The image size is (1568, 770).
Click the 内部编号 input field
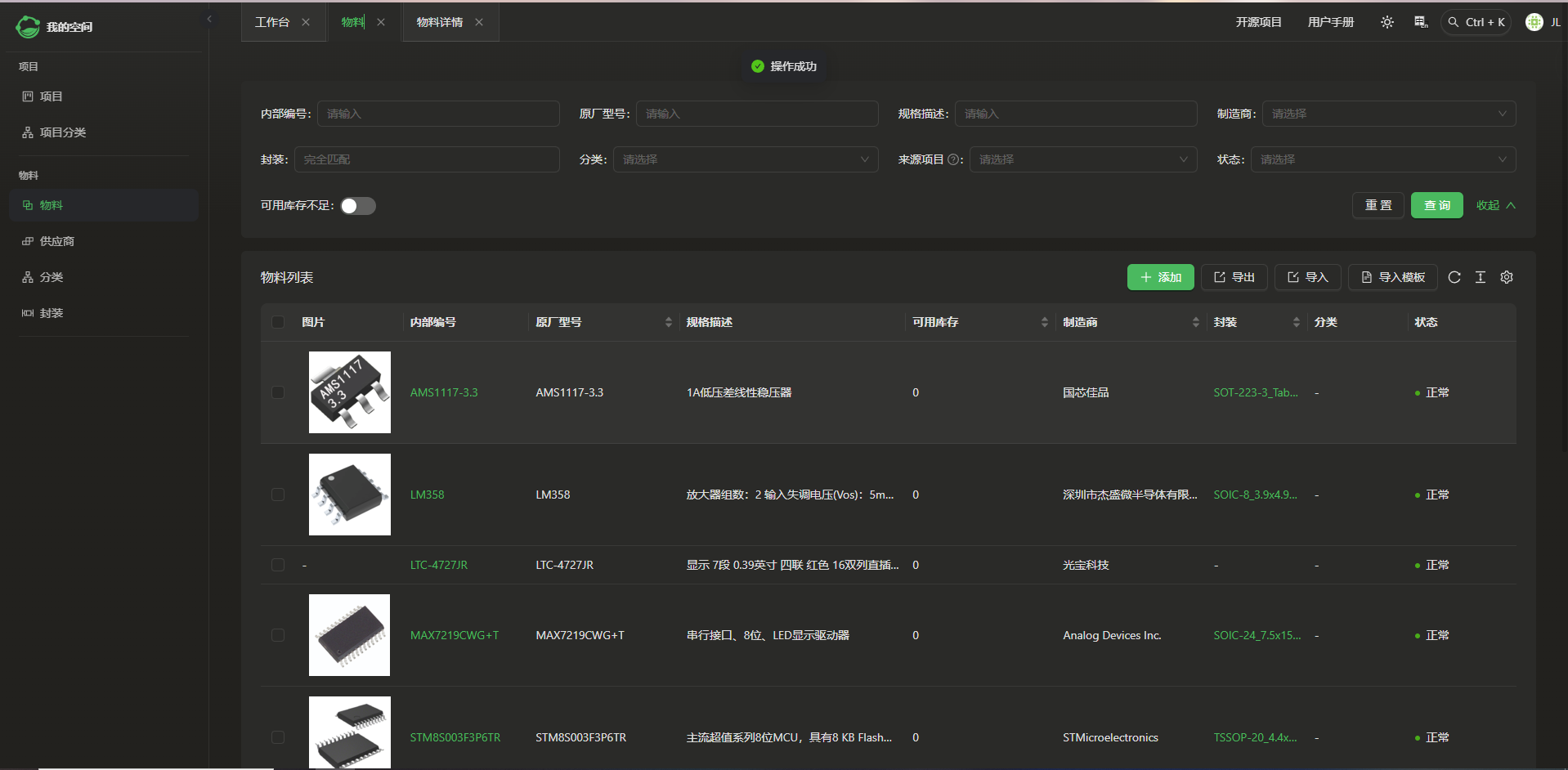pos(438,114)
